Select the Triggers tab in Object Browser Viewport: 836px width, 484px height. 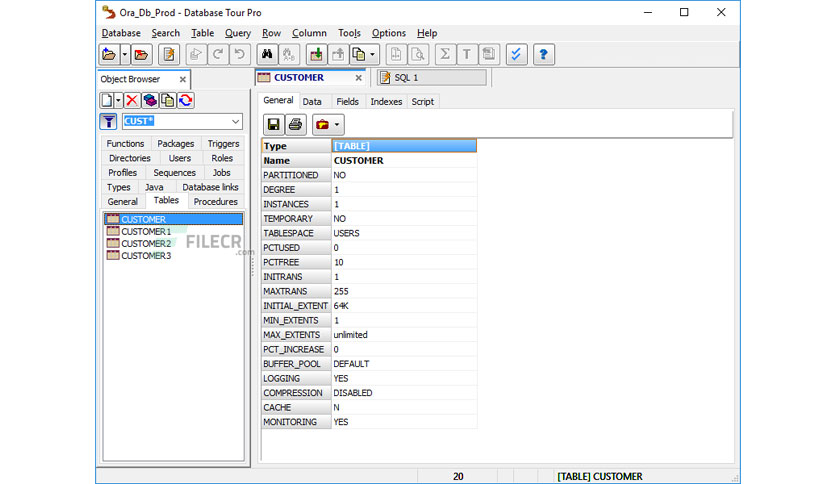pyautogui.click(x=223, y=143)
